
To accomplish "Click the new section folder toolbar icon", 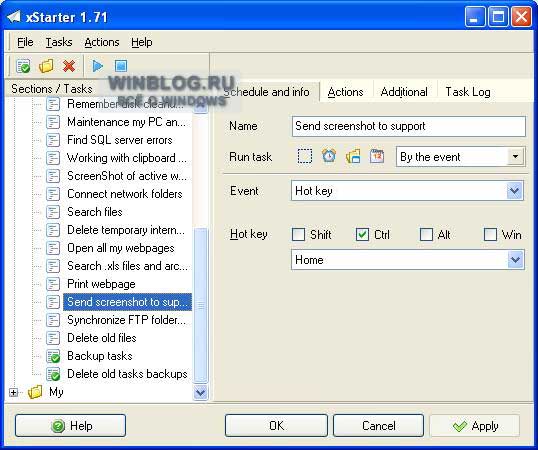I will tap(46, 66).
